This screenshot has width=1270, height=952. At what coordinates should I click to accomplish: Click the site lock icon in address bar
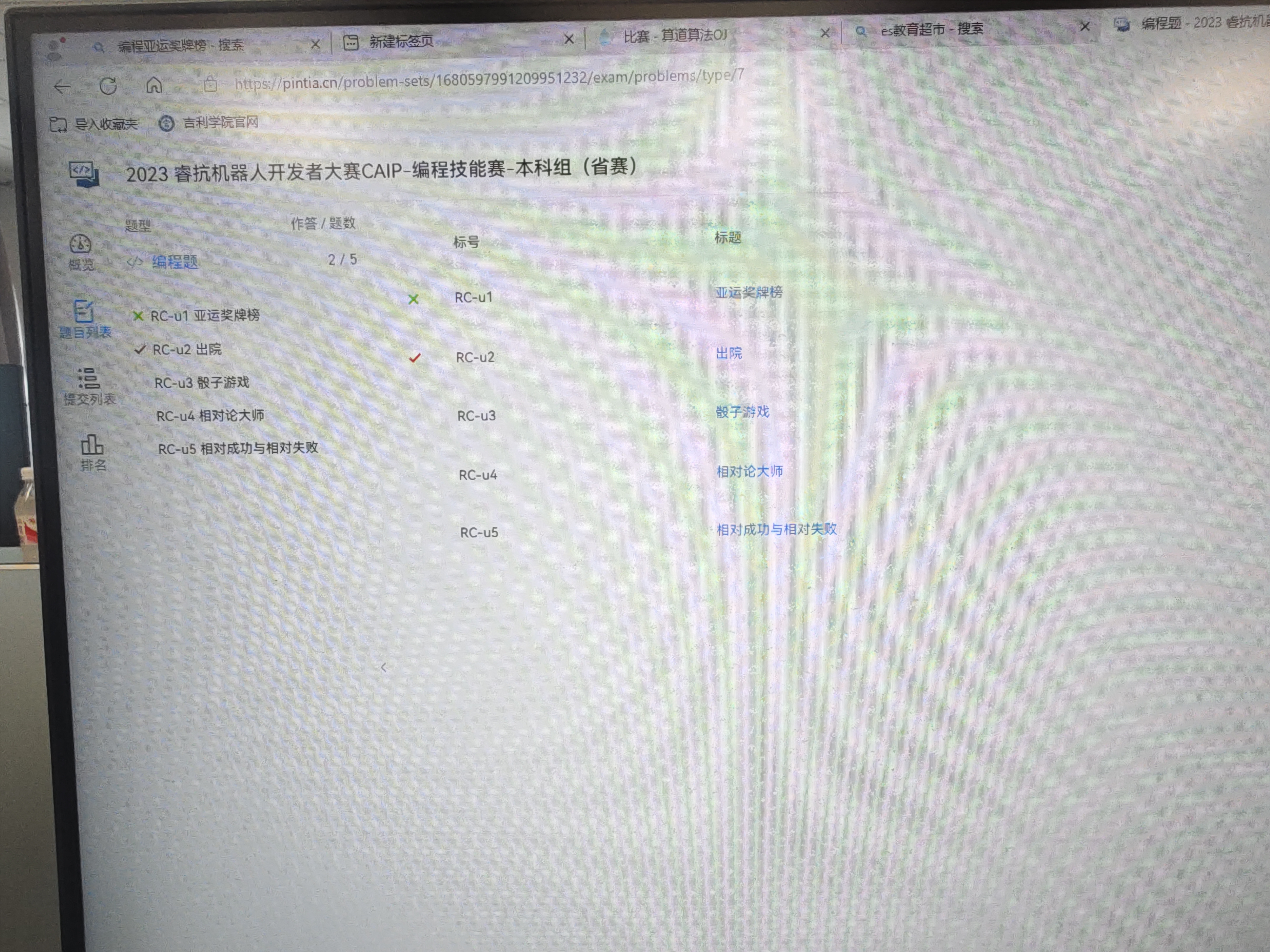(210, 84)
